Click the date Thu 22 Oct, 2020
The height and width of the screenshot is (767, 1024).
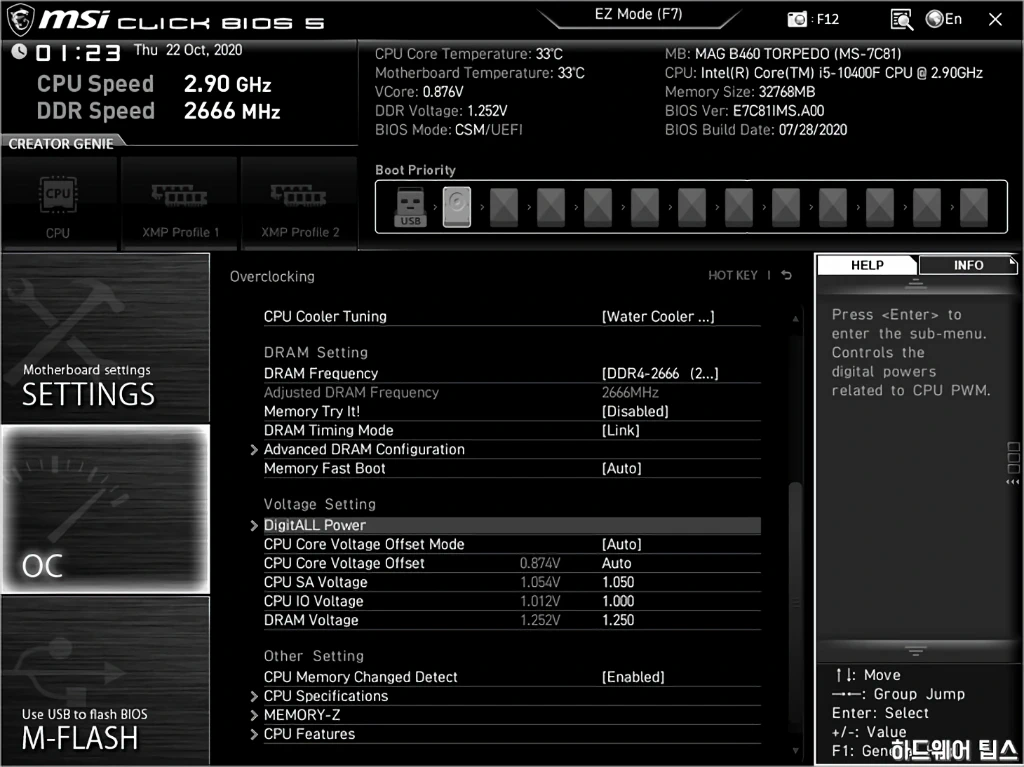click(x=188, y=50)
